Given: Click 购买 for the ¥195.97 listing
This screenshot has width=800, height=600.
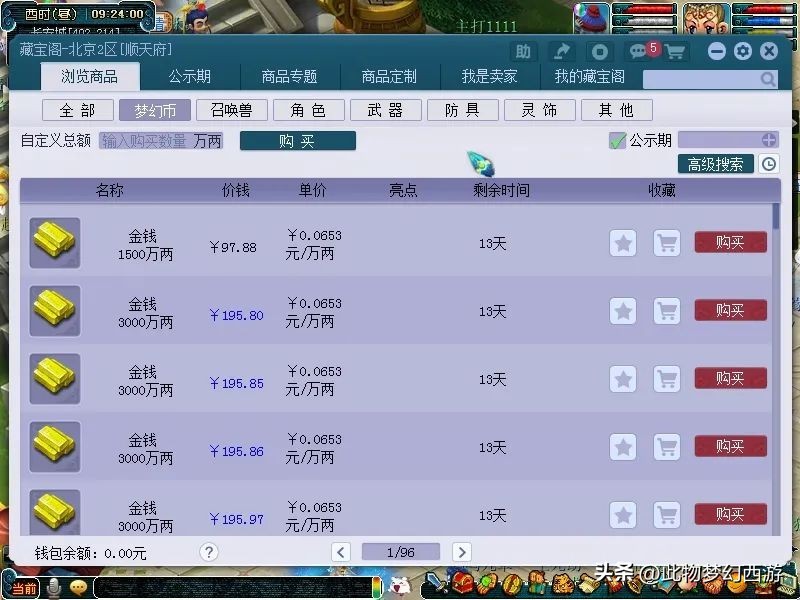Looking at the screenshot, I should point(730,515).
